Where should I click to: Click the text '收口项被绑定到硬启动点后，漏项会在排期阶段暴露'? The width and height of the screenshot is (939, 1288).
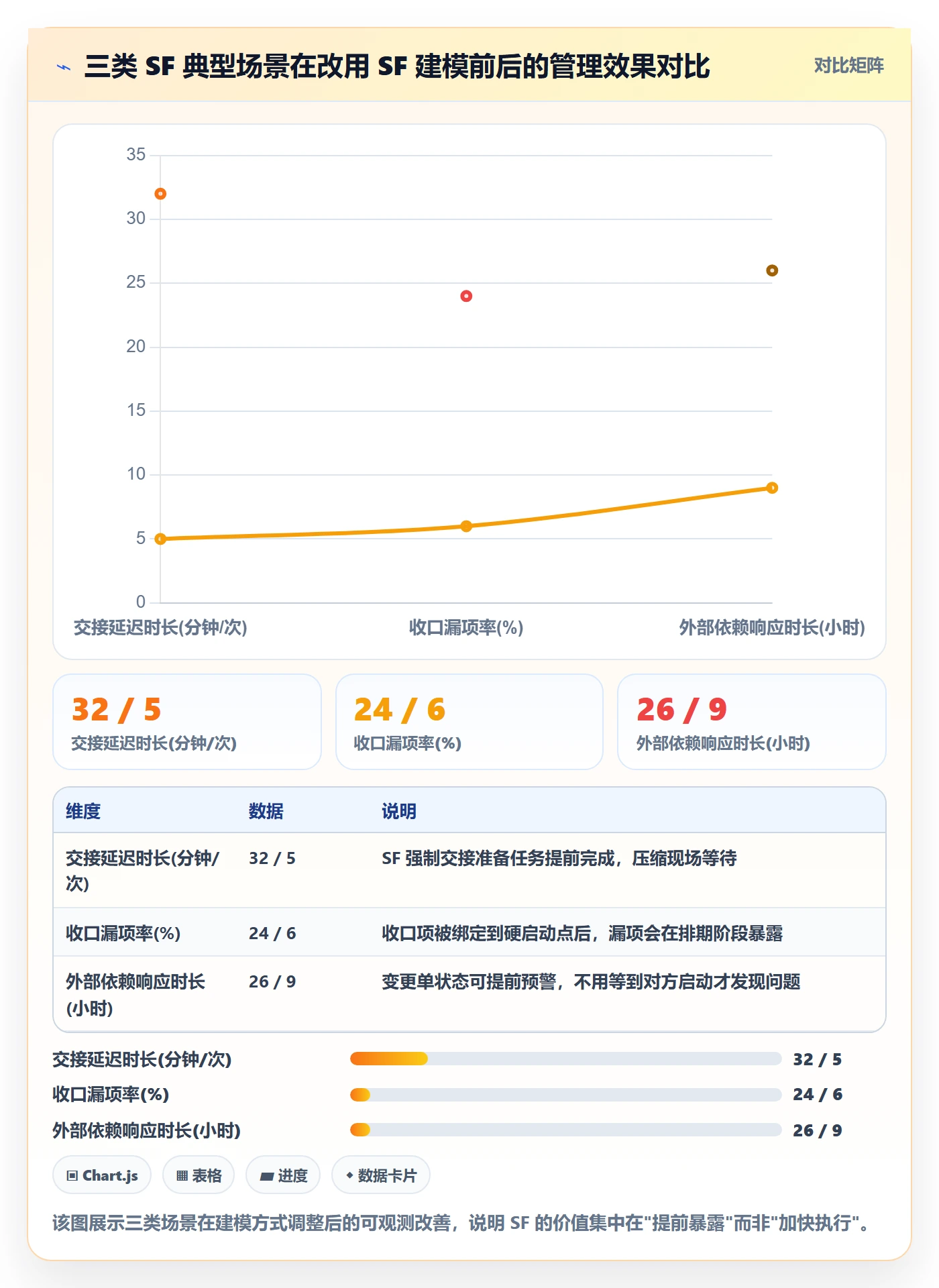[x=582, y=933]
